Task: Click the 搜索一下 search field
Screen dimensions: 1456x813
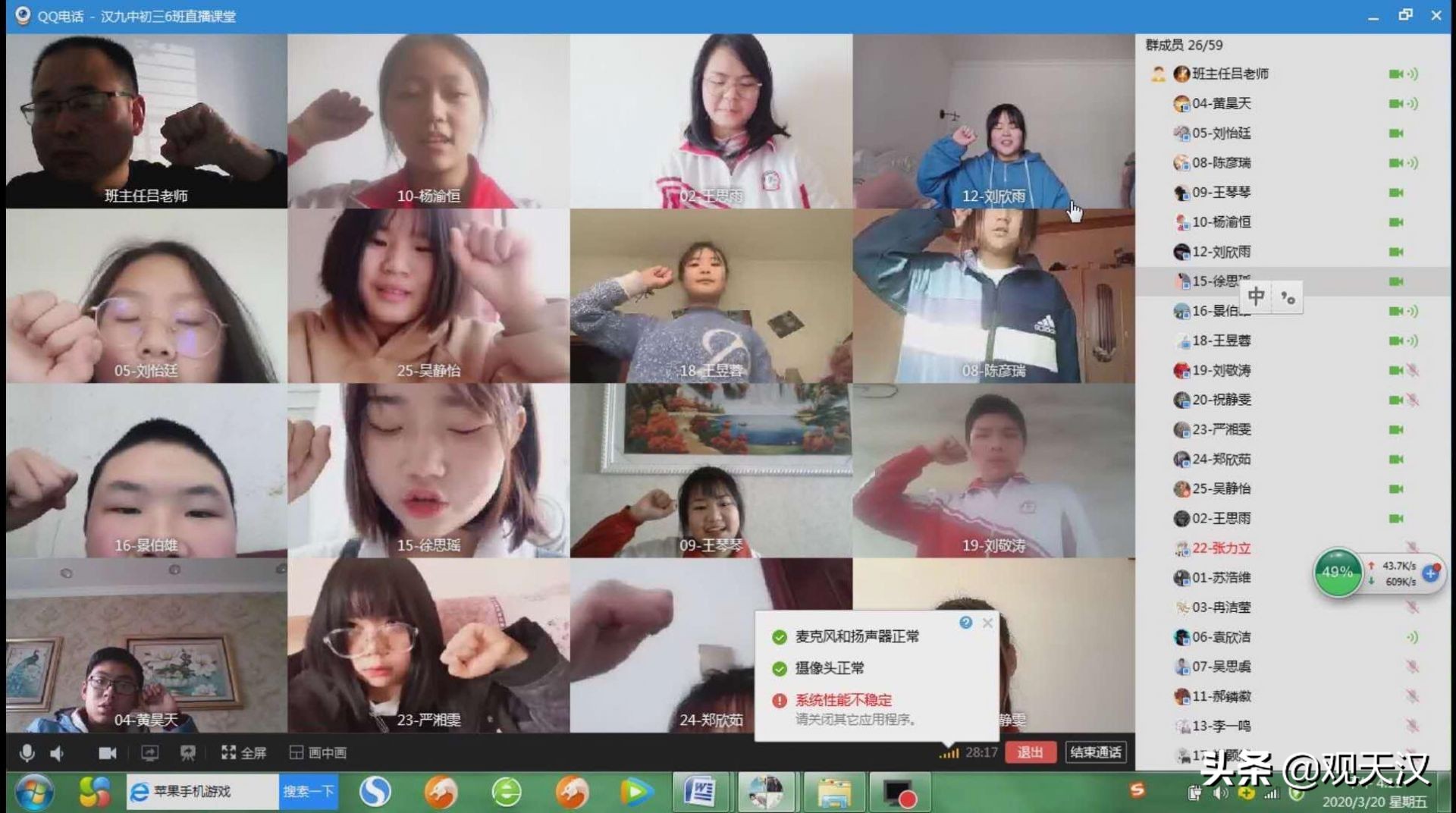Action: pyautogui.click(x=309, y=790)
